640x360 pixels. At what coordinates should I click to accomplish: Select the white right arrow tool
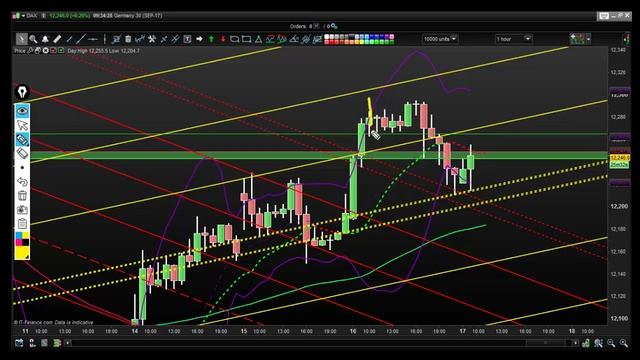pyautogui.click(x=199, y=39)
